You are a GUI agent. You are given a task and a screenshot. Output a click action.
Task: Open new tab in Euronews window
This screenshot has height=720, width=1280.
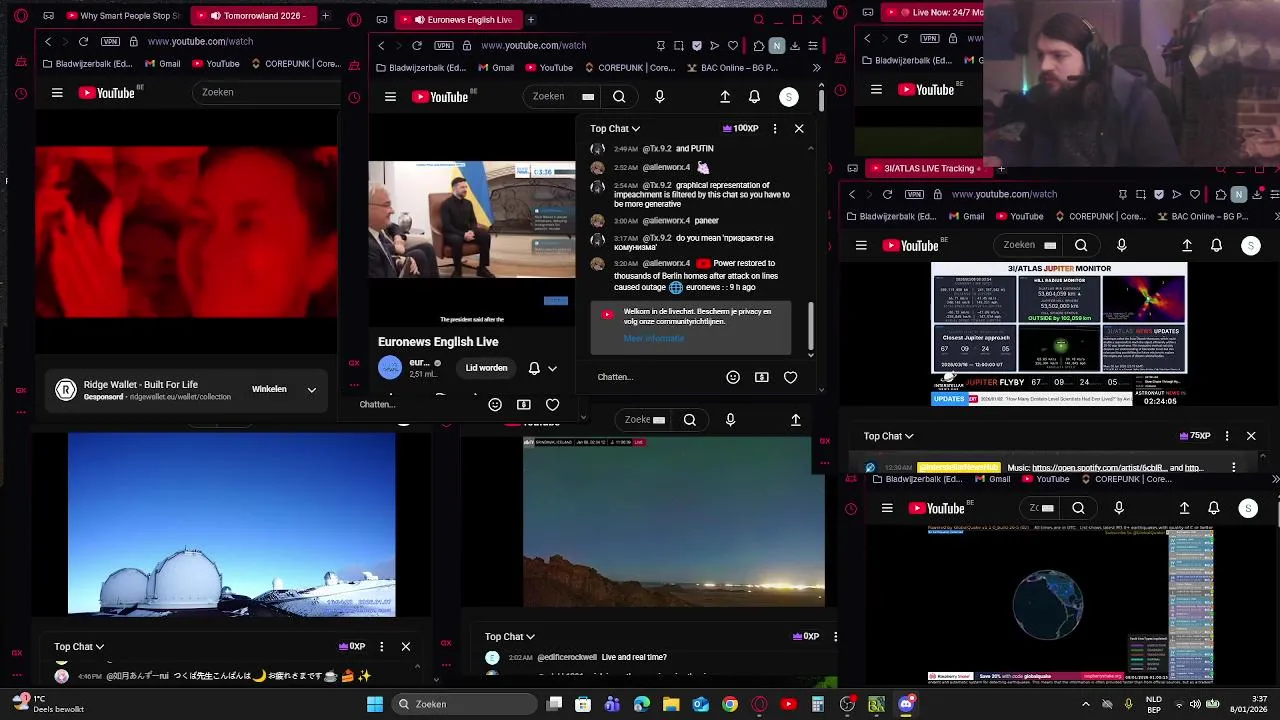point(531,20)
